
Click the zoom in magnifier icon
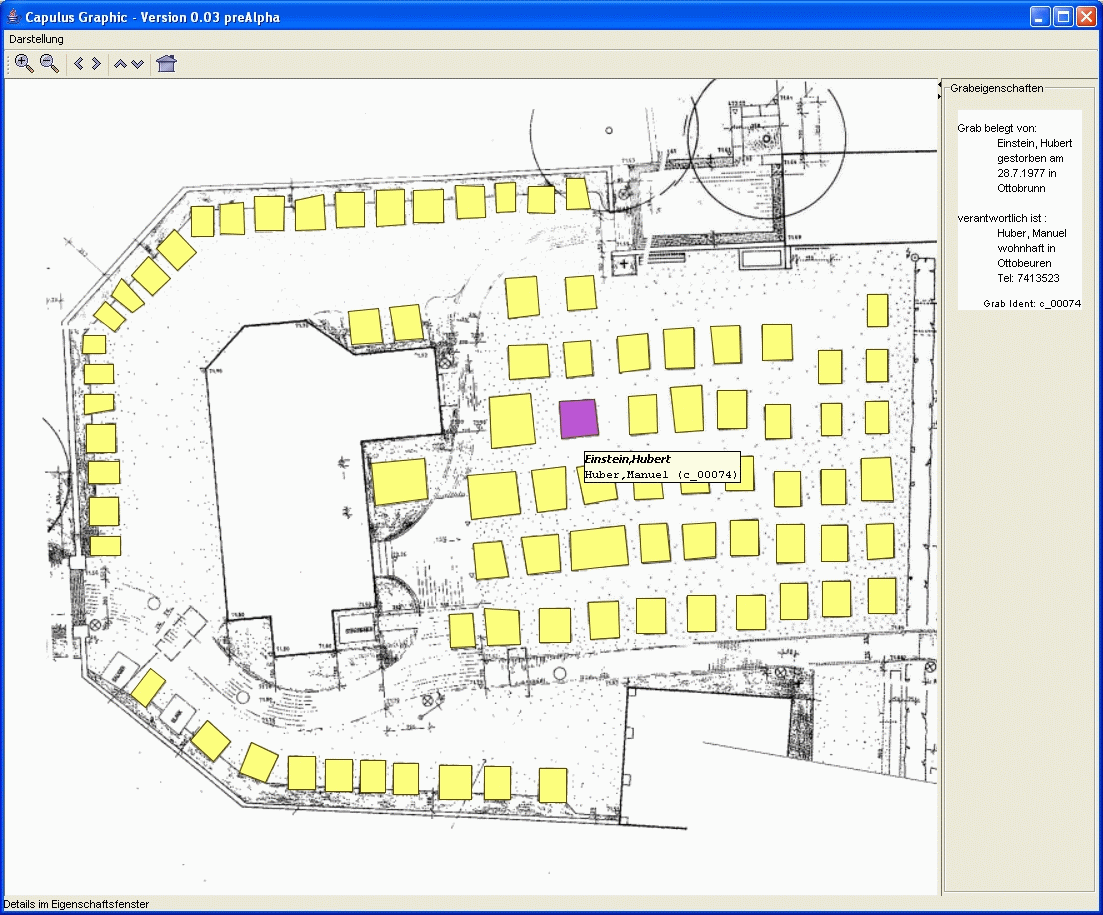coord(23,63)
